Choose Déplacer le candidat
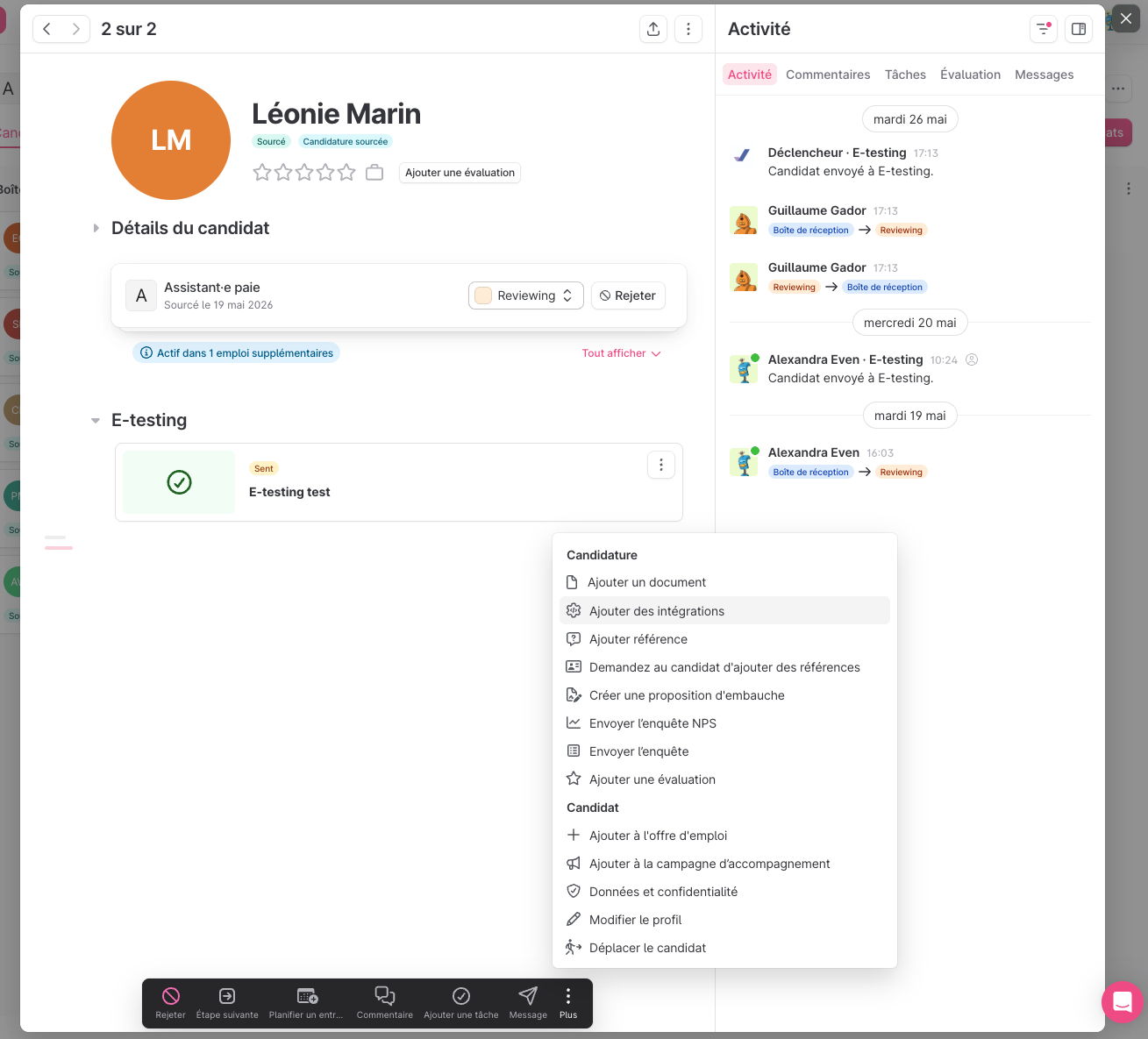Screen dimensions: 1148x1039 click(x=724, y=948)
